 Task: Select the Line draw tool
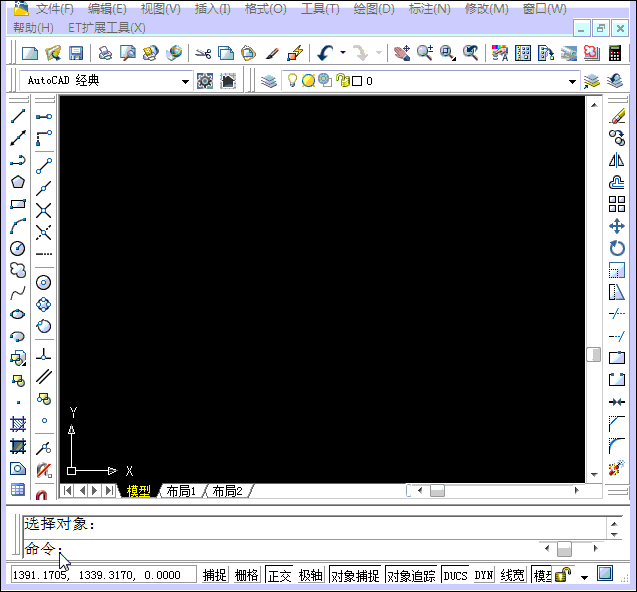(18, 116)
